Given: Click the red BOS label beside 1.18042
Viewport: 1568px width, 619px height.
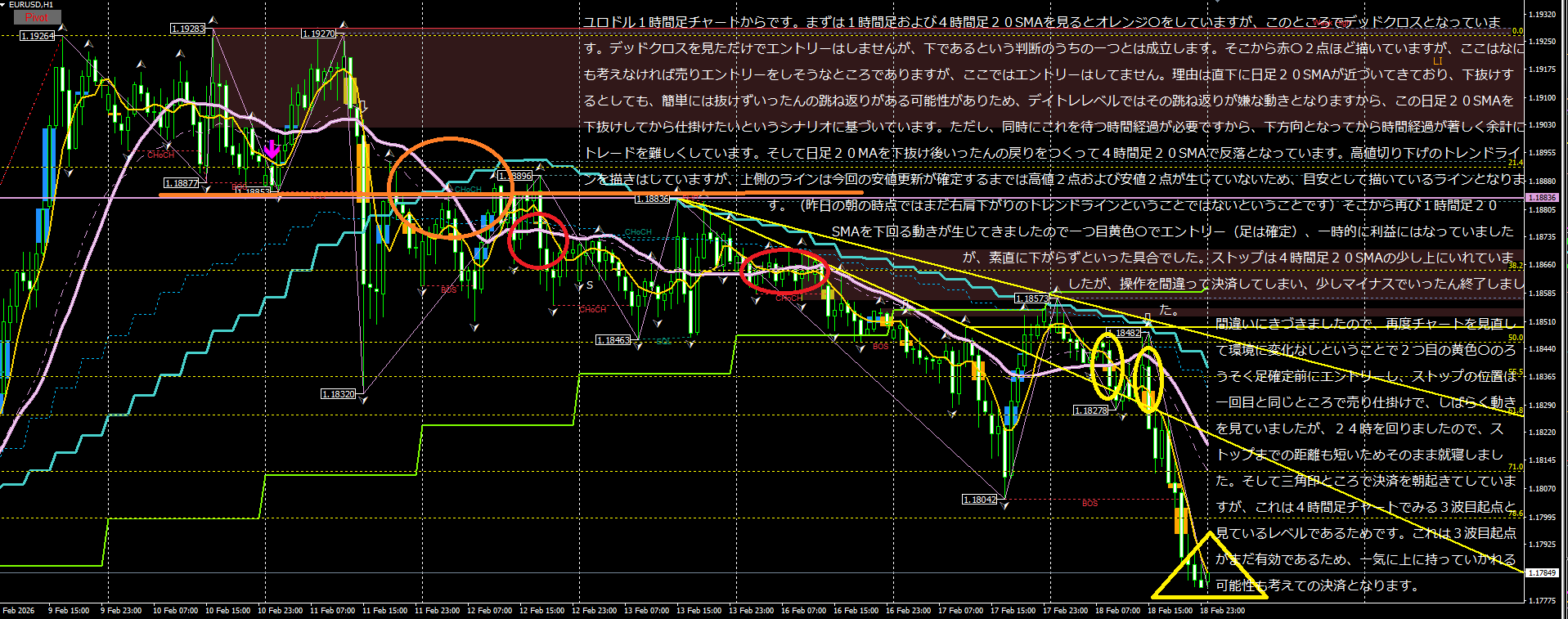Looking at the screenshot, I should 1090,503.
